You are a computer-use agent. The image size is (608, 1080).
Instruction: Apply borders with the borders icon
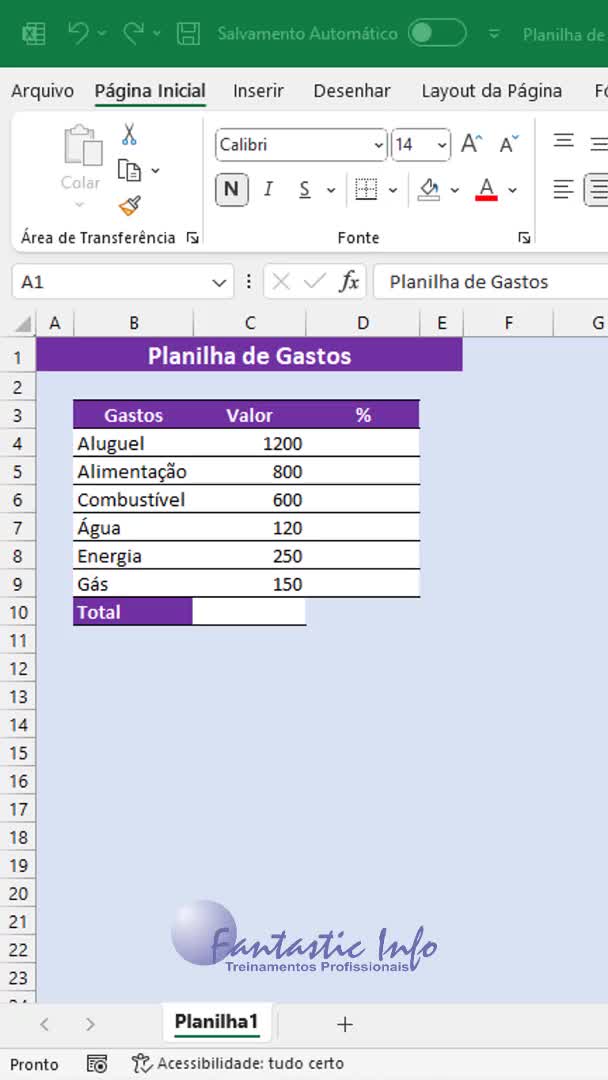tap(366, 189)
